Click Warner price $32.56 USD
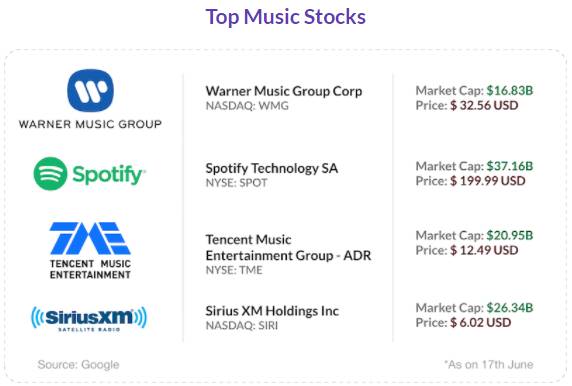This screenshot has width=572, height=386. point(484,105)
